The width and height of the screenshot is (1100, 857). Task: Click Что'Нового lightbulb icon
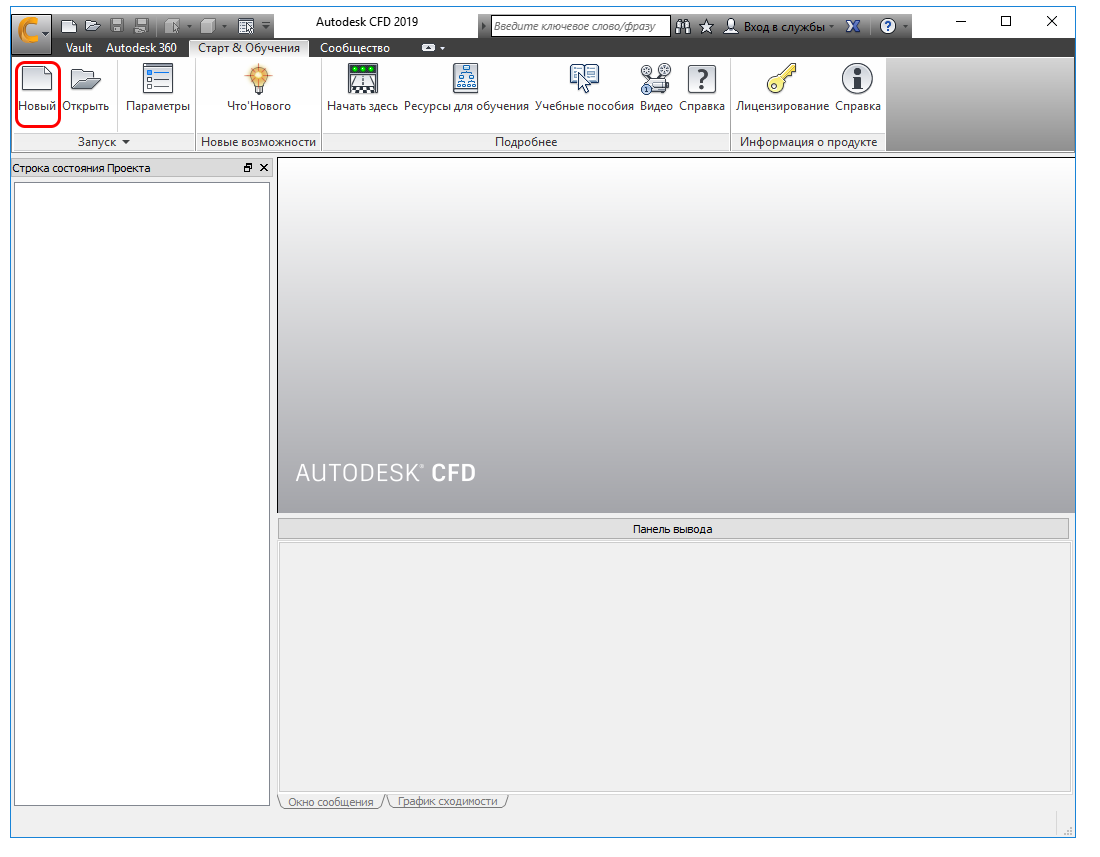pos(259,79)
